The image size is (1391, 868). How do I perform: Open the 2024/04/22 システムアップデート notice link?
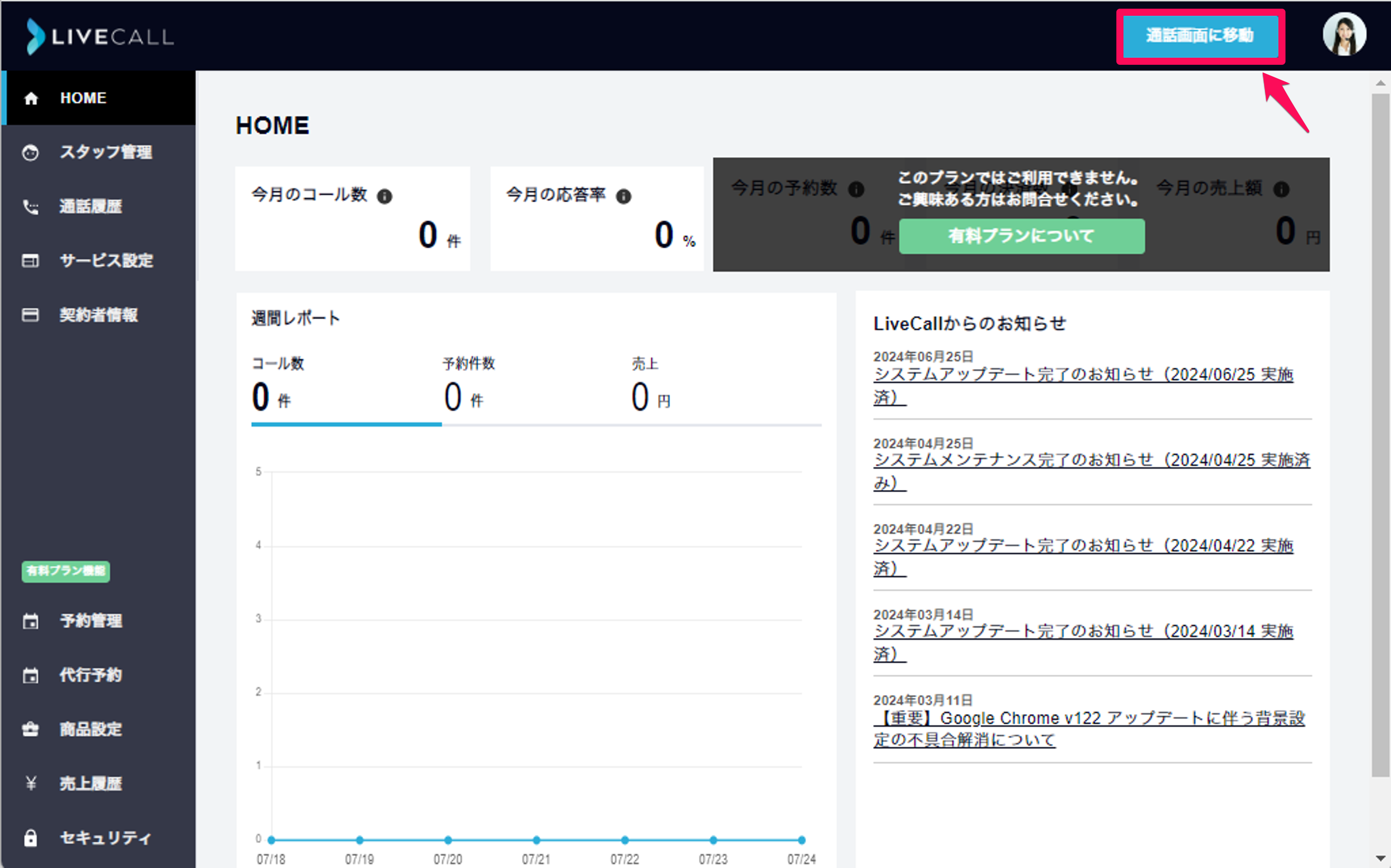click(1083, 557)
